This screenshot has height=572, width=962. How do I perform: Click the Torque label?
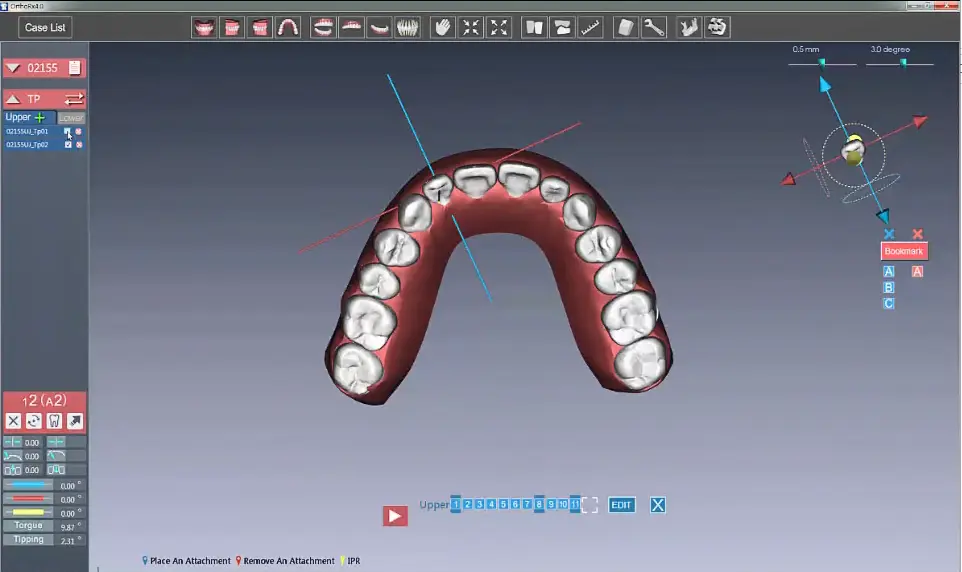point(28,526)
